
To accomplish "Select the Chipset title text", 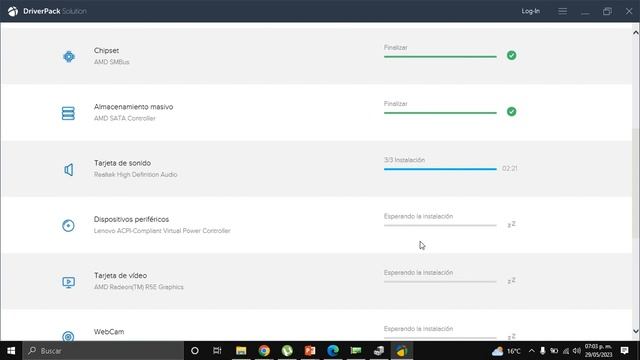I will click(107, 51).
